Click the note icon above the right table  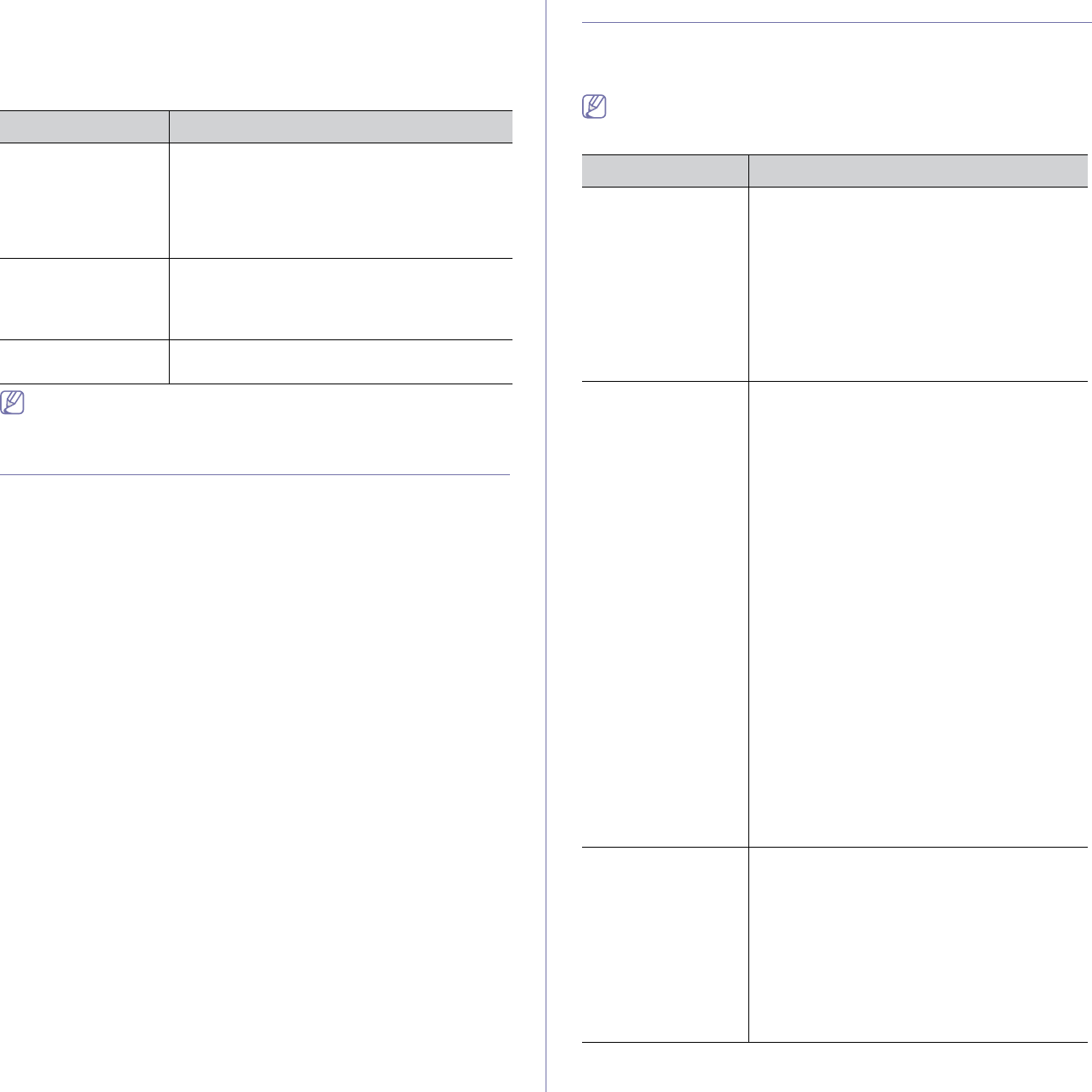pos(595,106)
